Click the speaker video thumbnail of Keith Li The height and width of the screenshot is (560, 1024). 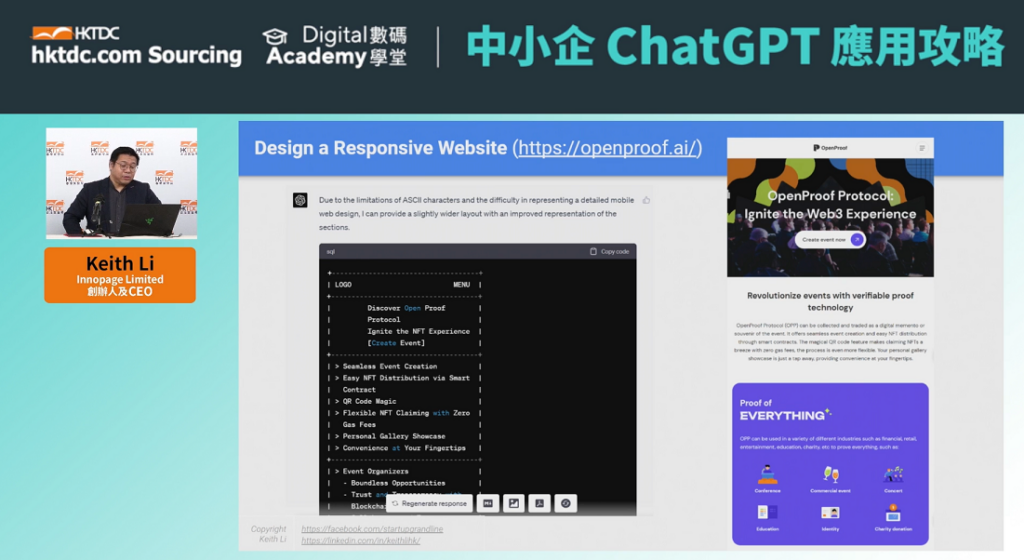point(121,183)
